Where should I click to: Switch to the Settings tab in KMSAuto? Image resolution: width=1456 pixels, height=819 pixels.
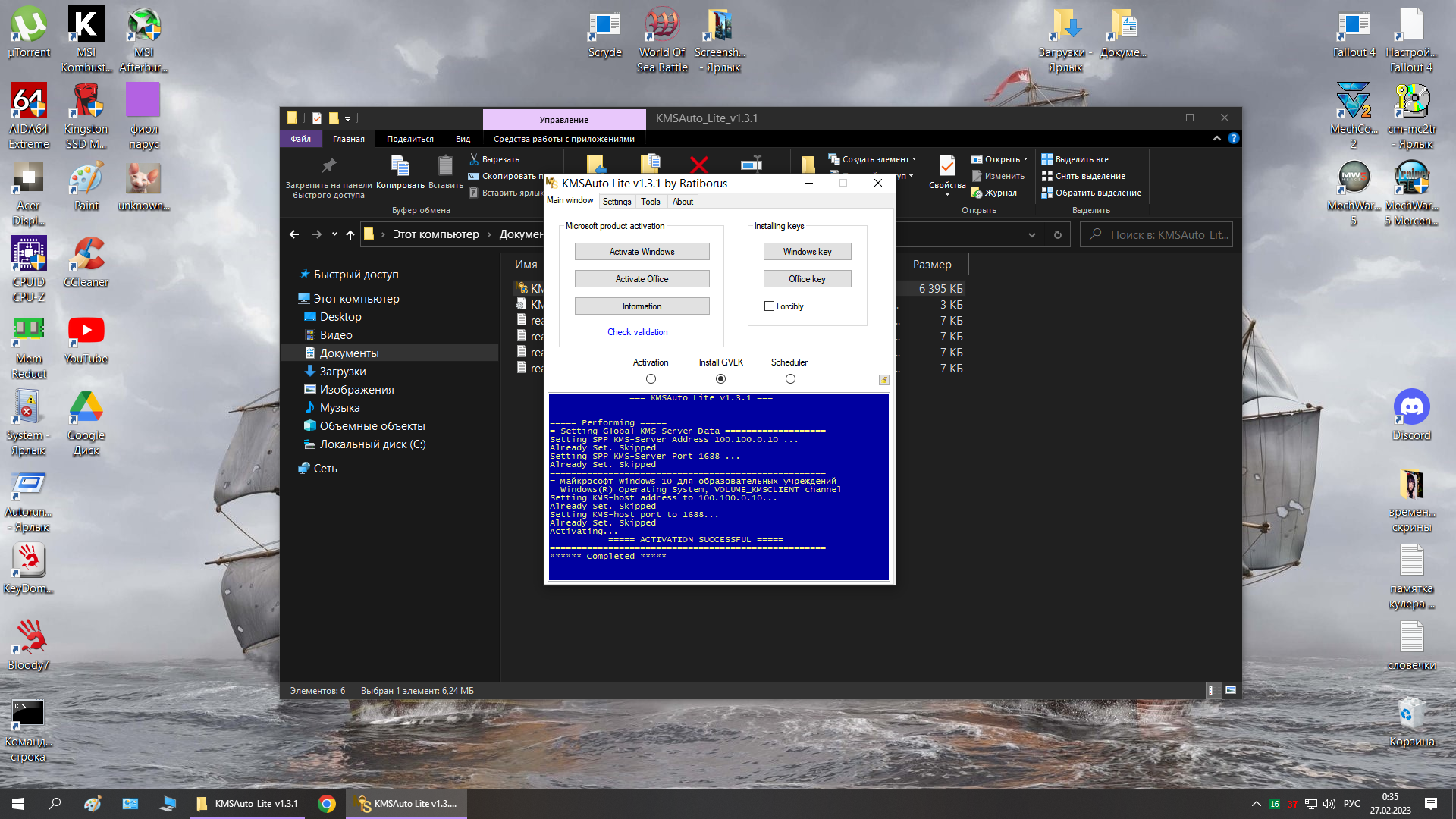tap(617, 202)
